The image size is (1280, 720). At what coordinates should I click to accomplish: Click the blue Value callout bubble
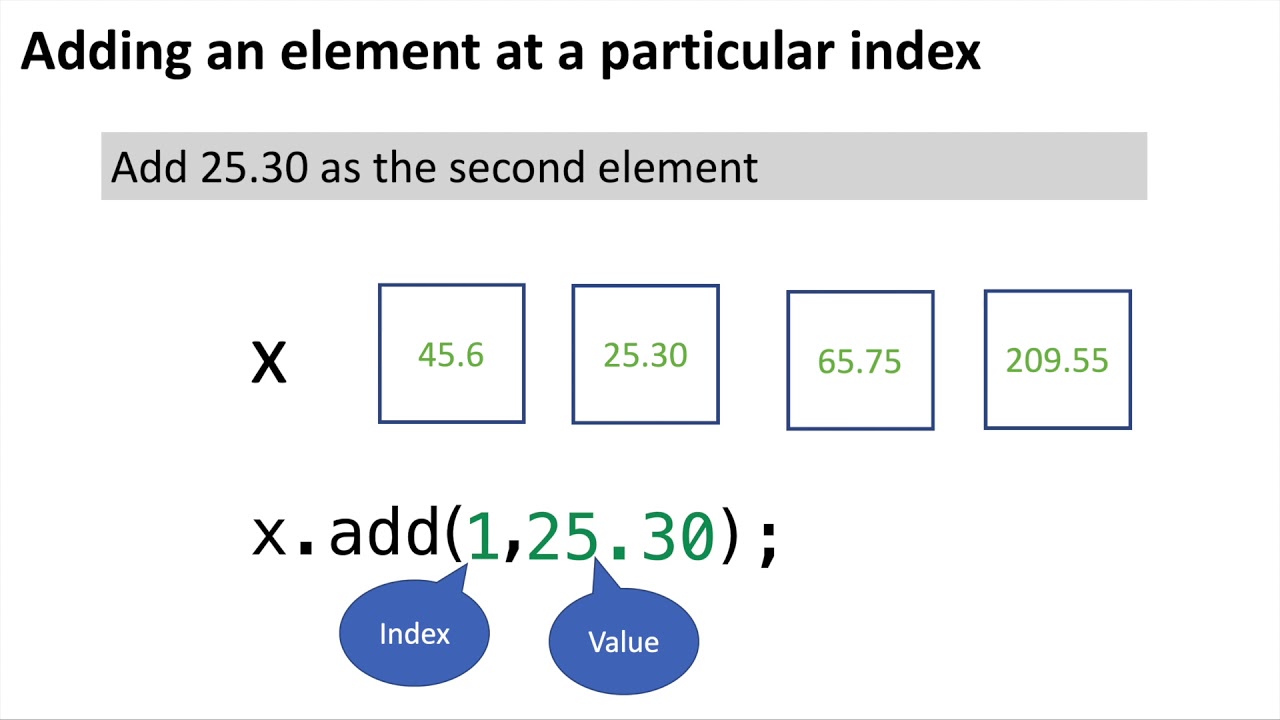click(623, 641)
